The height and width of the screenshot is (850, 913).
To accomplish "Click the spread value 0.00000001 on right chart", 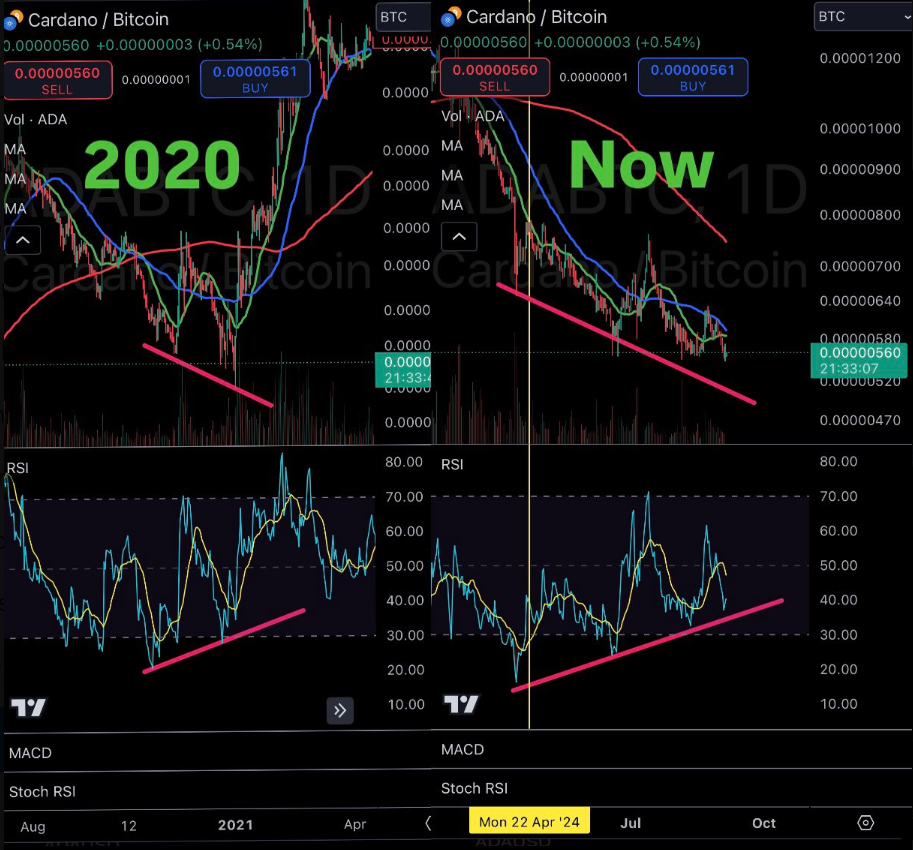I will [x=594, y=77].
